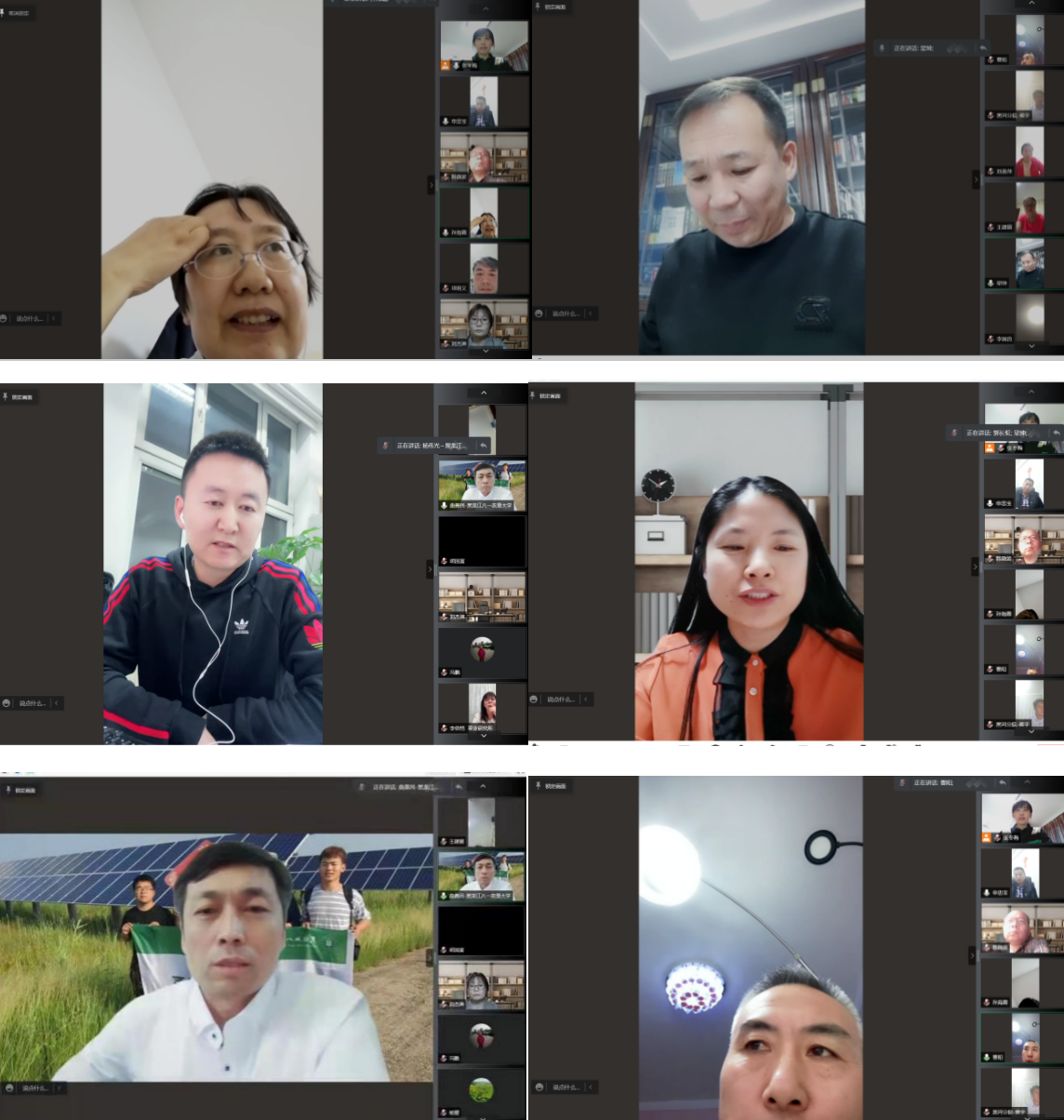Click emoji icon in Adidas hoodie speaker's chat bar
This screenshot has height=1120, width=1064.
pos(7,703)
